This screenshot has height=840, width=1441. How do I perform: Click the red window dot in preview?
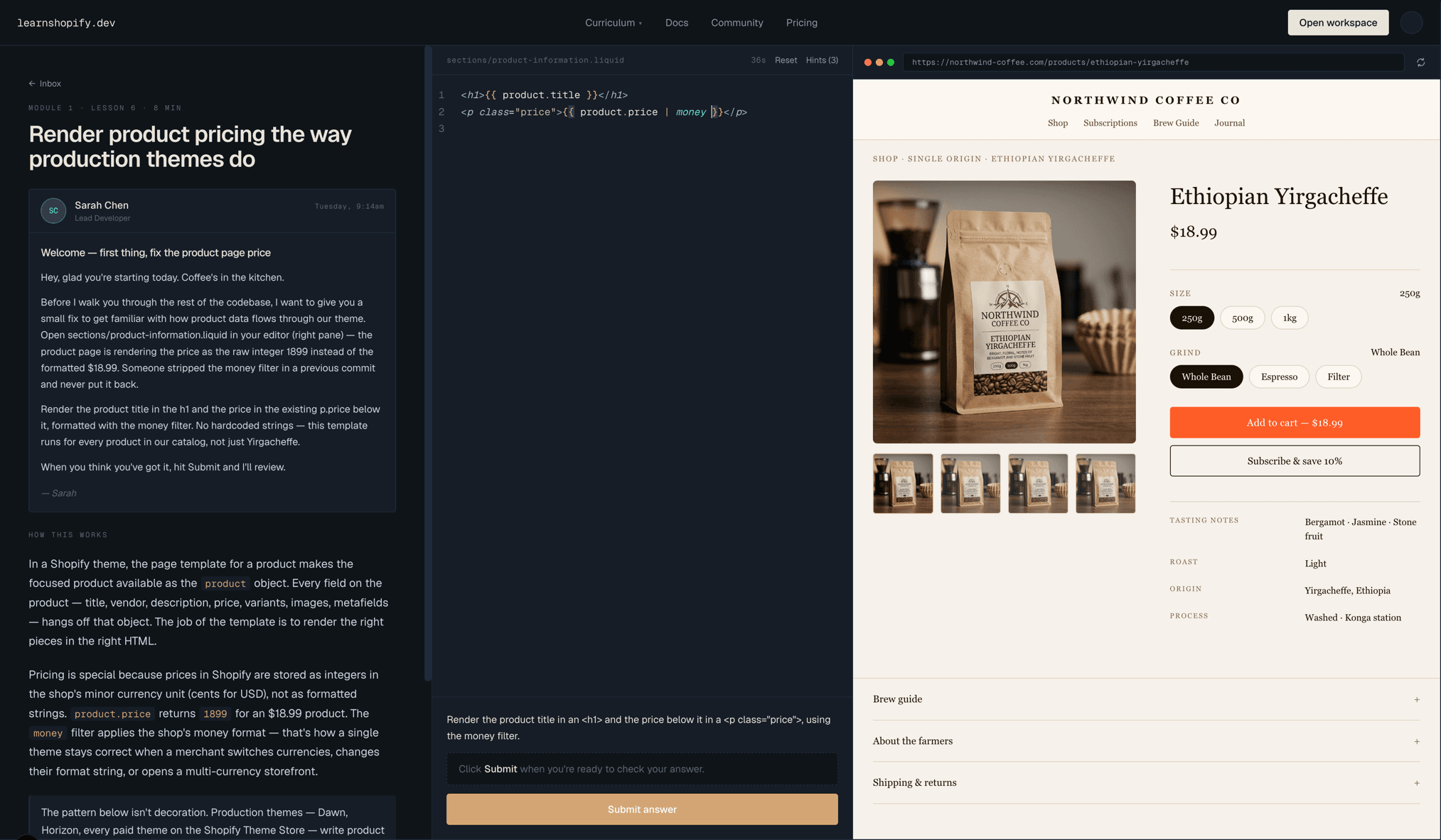(867, 63)
